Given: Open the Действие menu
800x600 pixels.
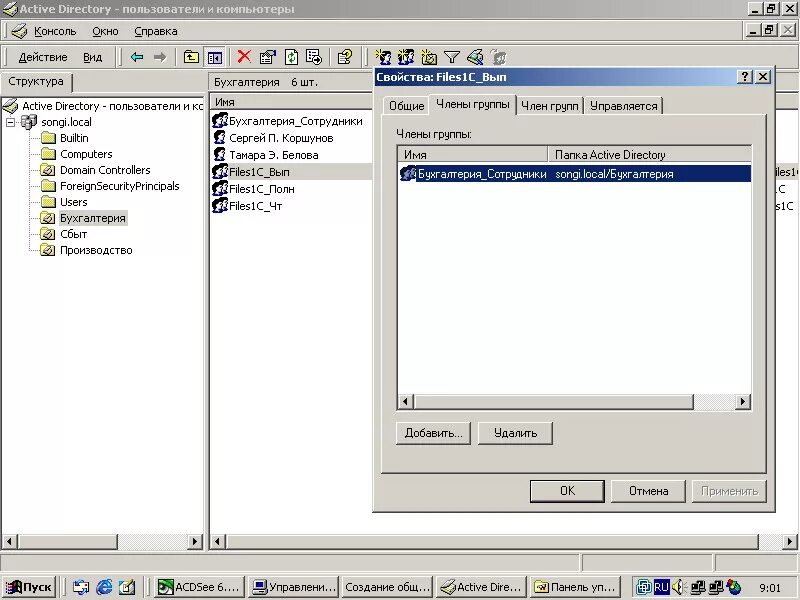Looking at the screenshot, I should tap(43, 57).
